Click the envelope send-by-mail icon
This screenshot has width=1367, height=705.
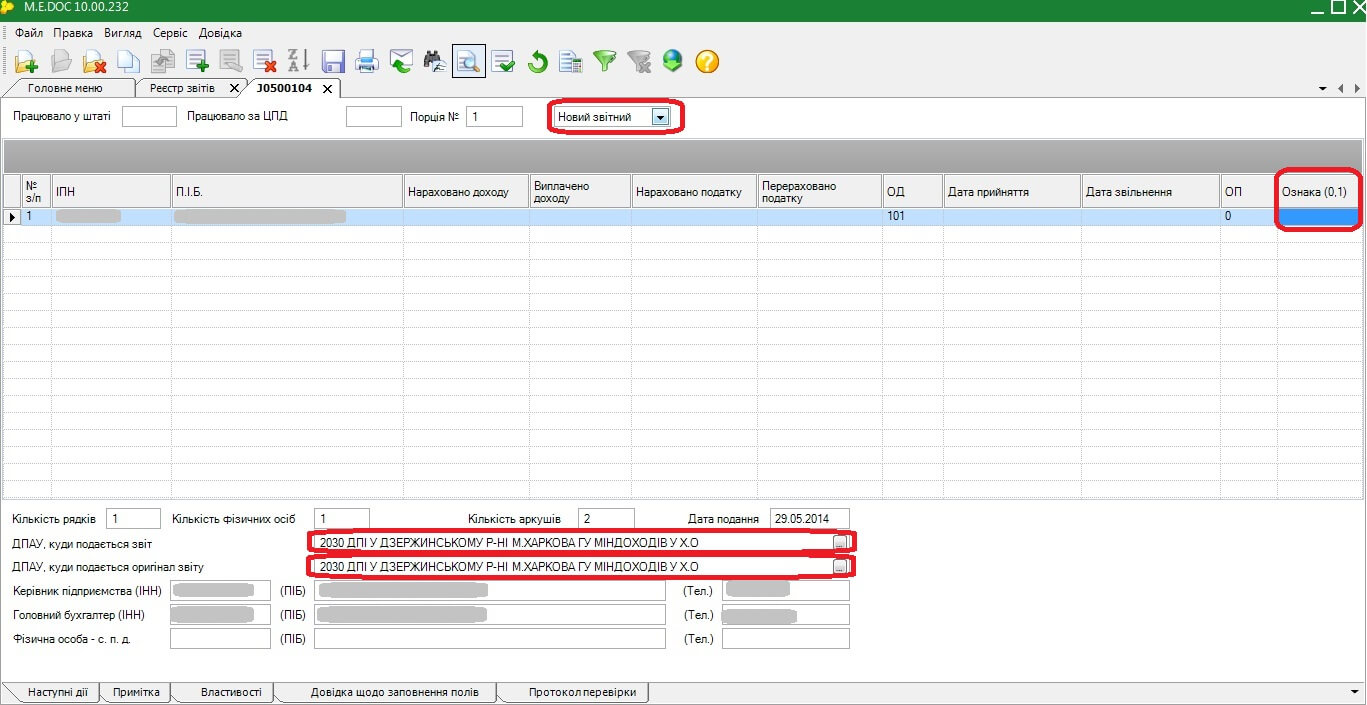(401, 62)
